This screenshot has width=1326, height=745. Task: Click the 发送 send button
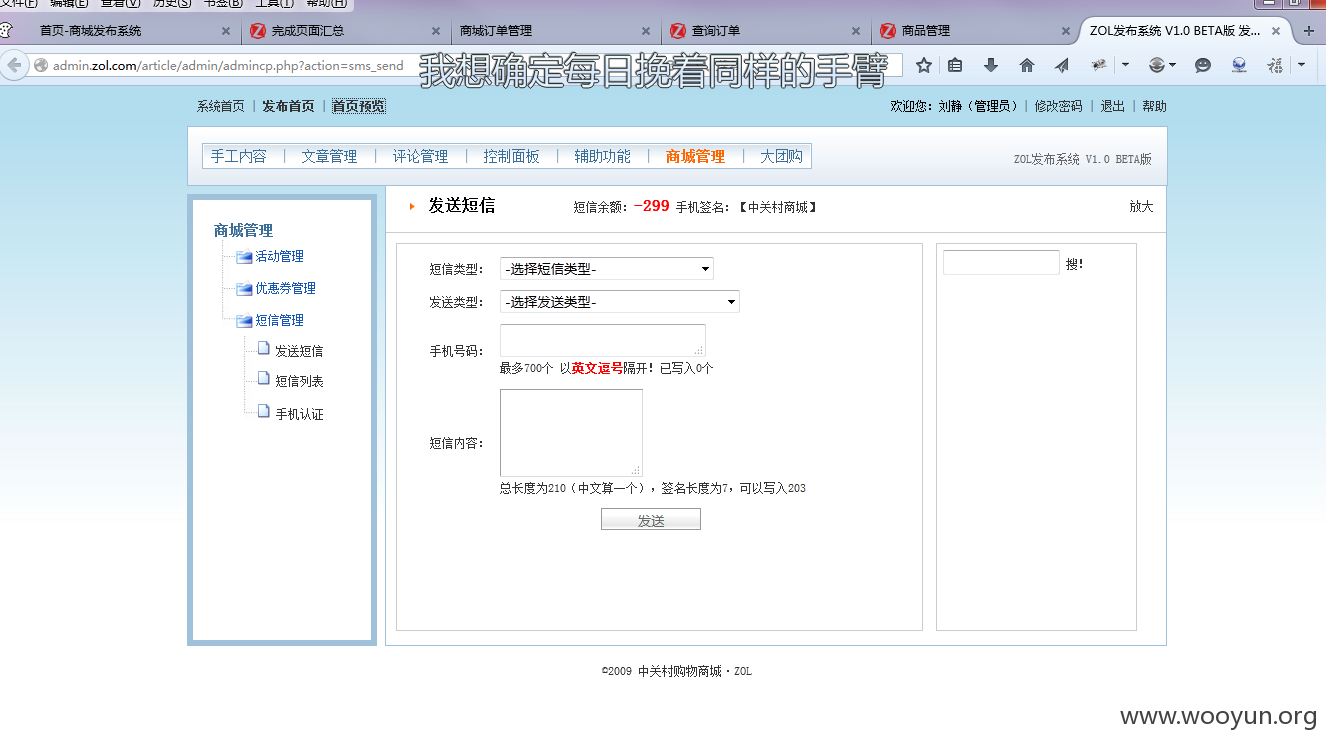point(651,520)
